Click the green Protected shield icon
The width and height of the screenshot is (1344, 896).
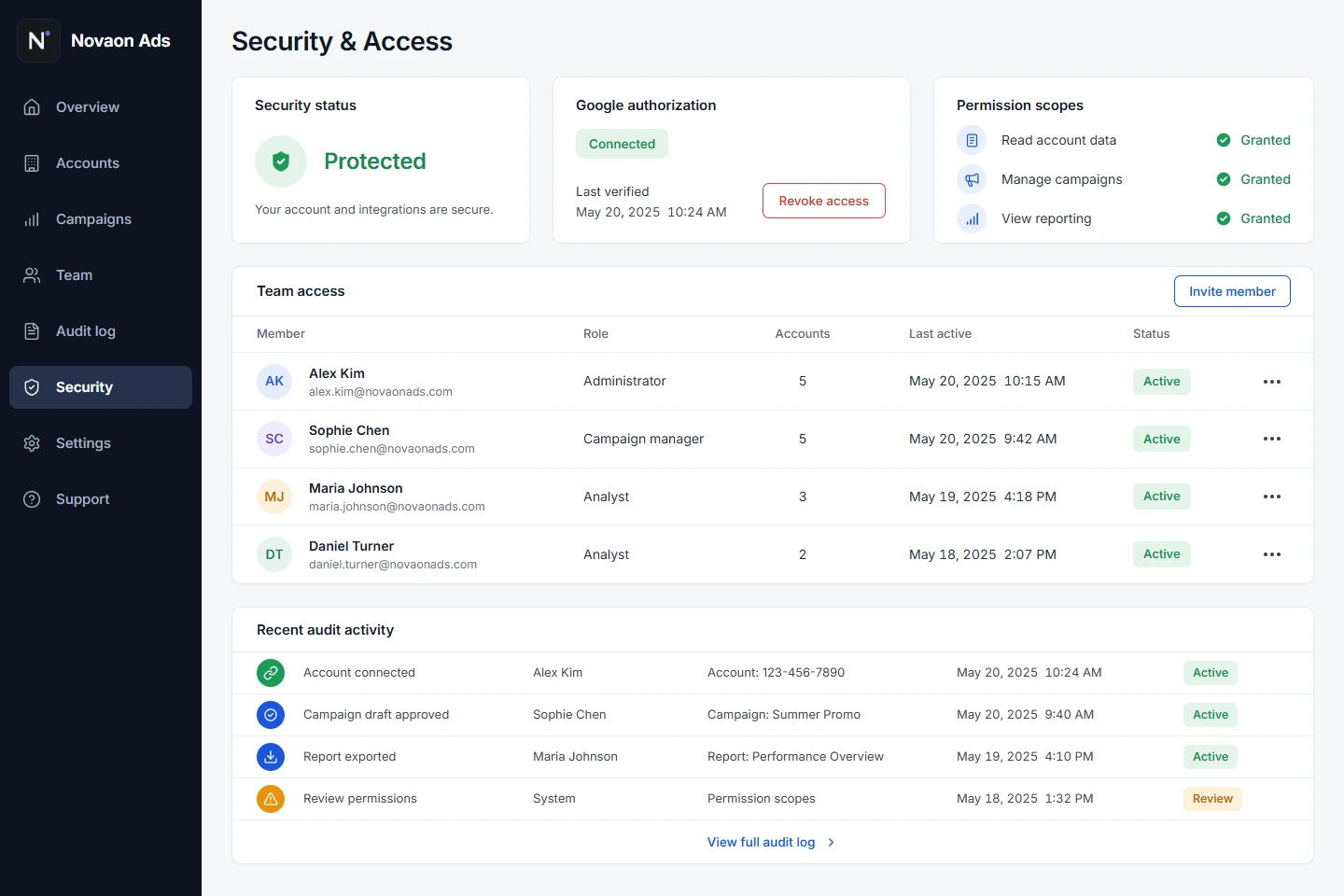coord(281,161)
